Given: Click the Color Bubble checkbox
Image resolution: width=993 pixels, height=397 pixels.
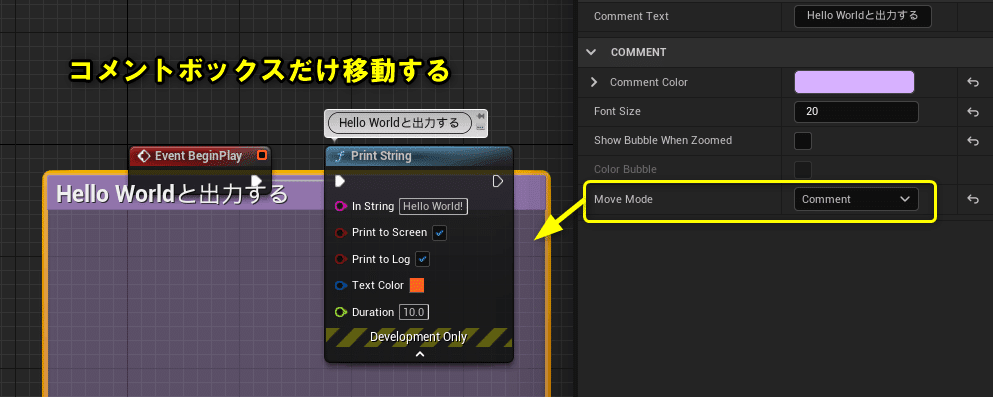Looking at the screenshot, I should point(803,170).
